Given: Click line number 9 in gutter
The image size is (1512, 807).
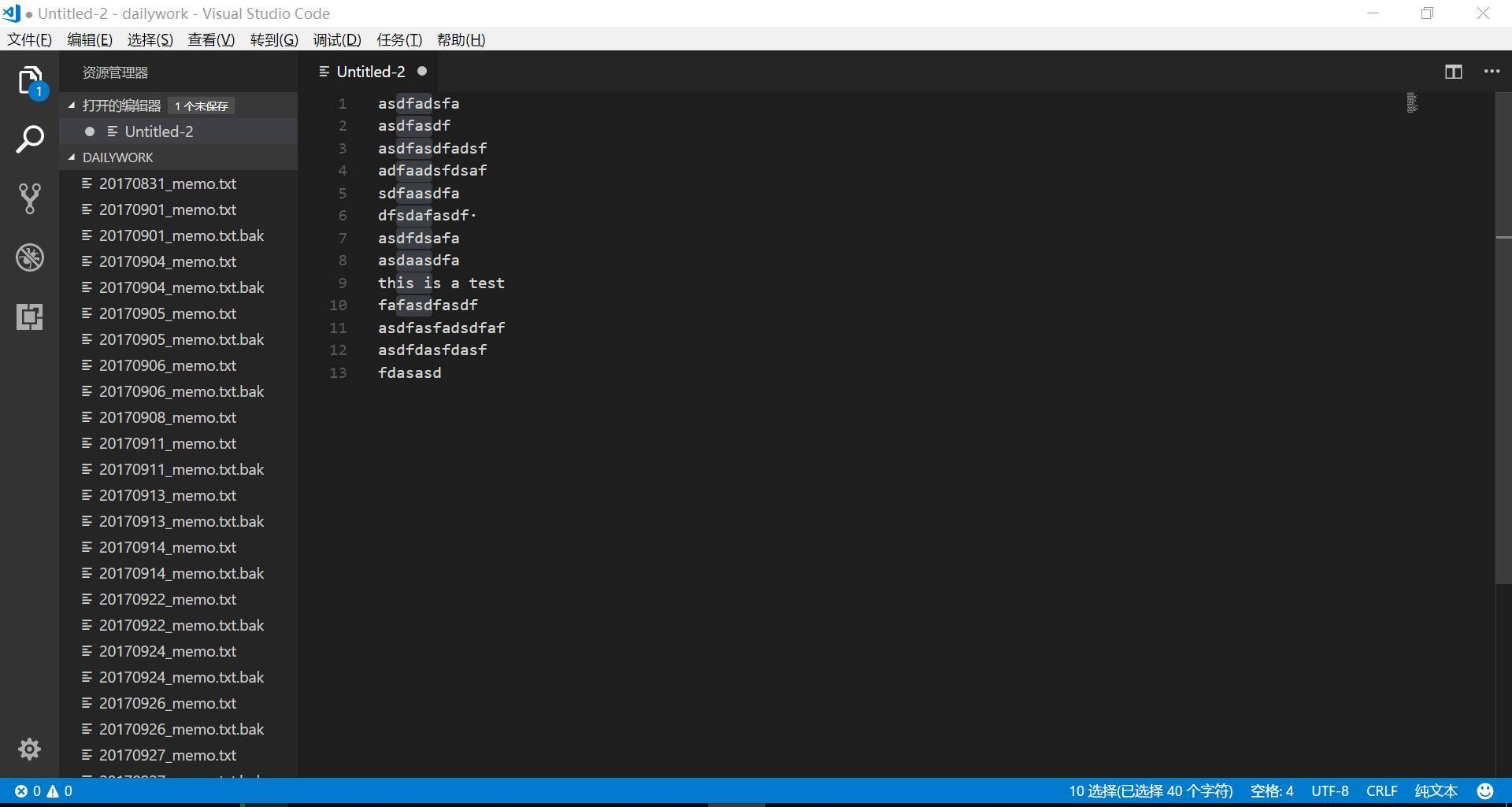Looking at the screenshot, I should pos(343,283).
